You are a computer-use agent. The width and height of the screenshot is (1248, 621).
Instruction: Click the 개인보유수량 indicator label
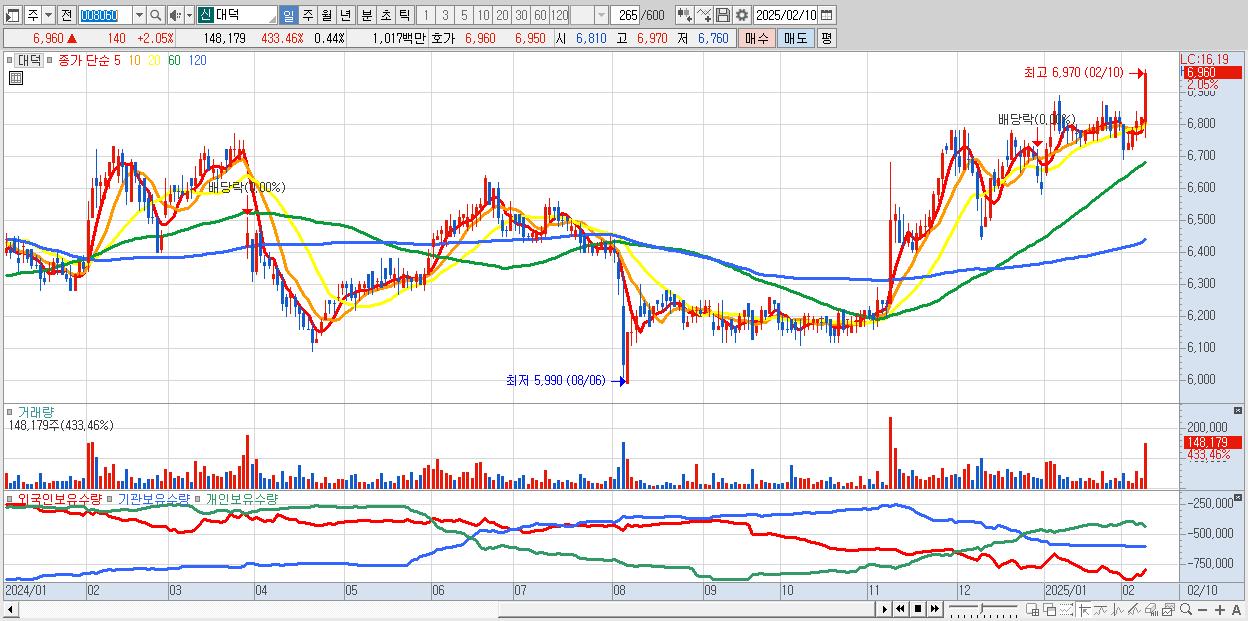[x=241, y=497]
